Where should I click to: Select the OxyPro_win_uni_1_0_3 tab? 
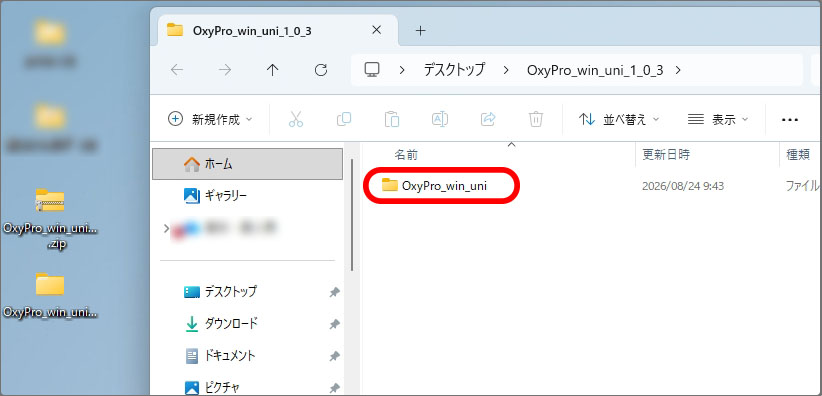pos(277,30)
